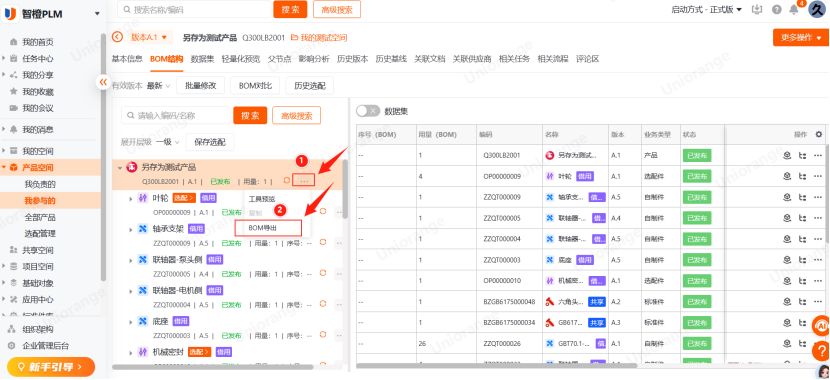Open 启动方式 - 正式版 dropdown
The width and height of the screenshot is (830, 380).
pos(706,10)
